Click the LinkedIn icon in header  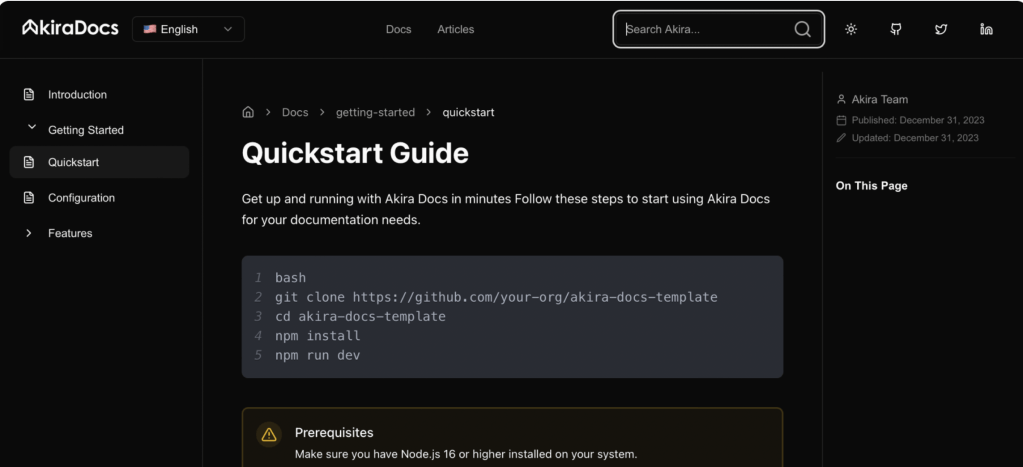[x=986, y=29]
